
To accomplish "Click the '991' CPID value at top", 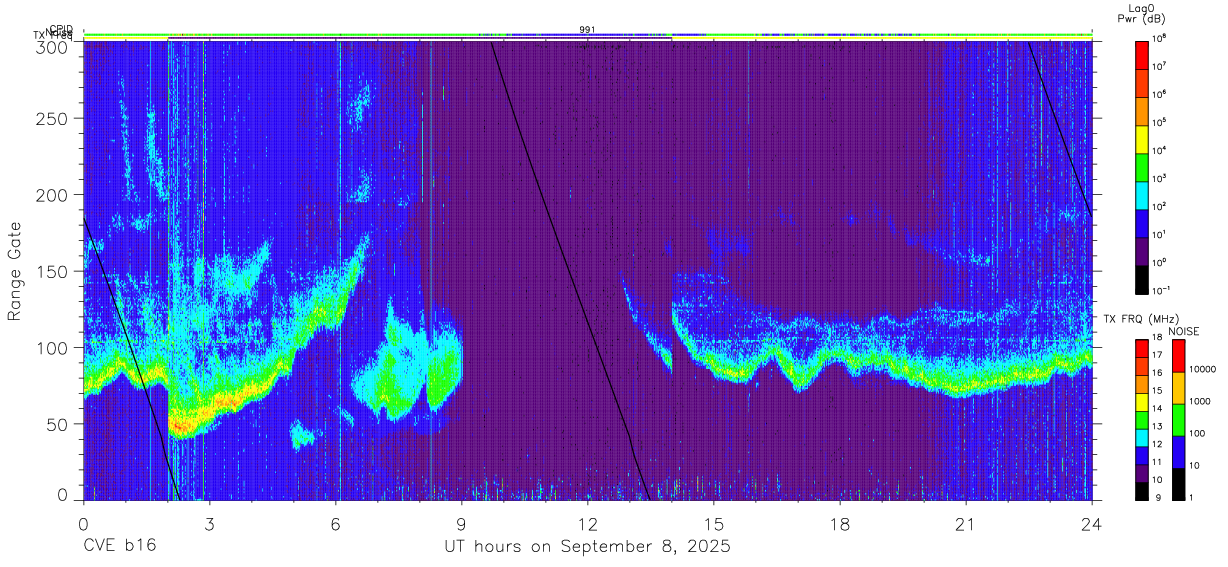I will [588, 30].
